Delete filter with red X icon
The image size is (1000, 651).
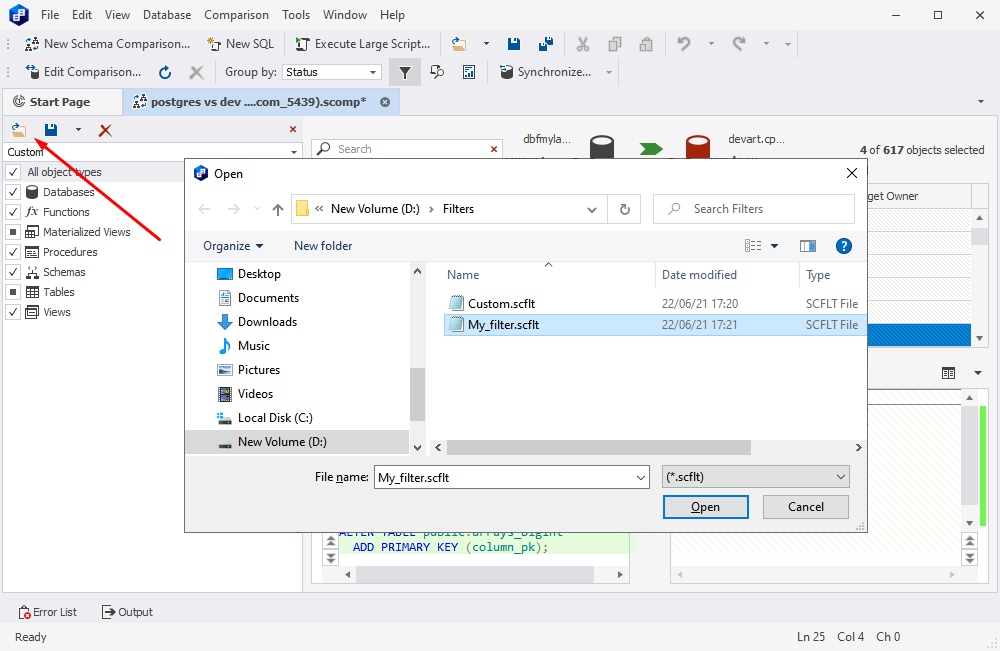click(x=105, y=131)
